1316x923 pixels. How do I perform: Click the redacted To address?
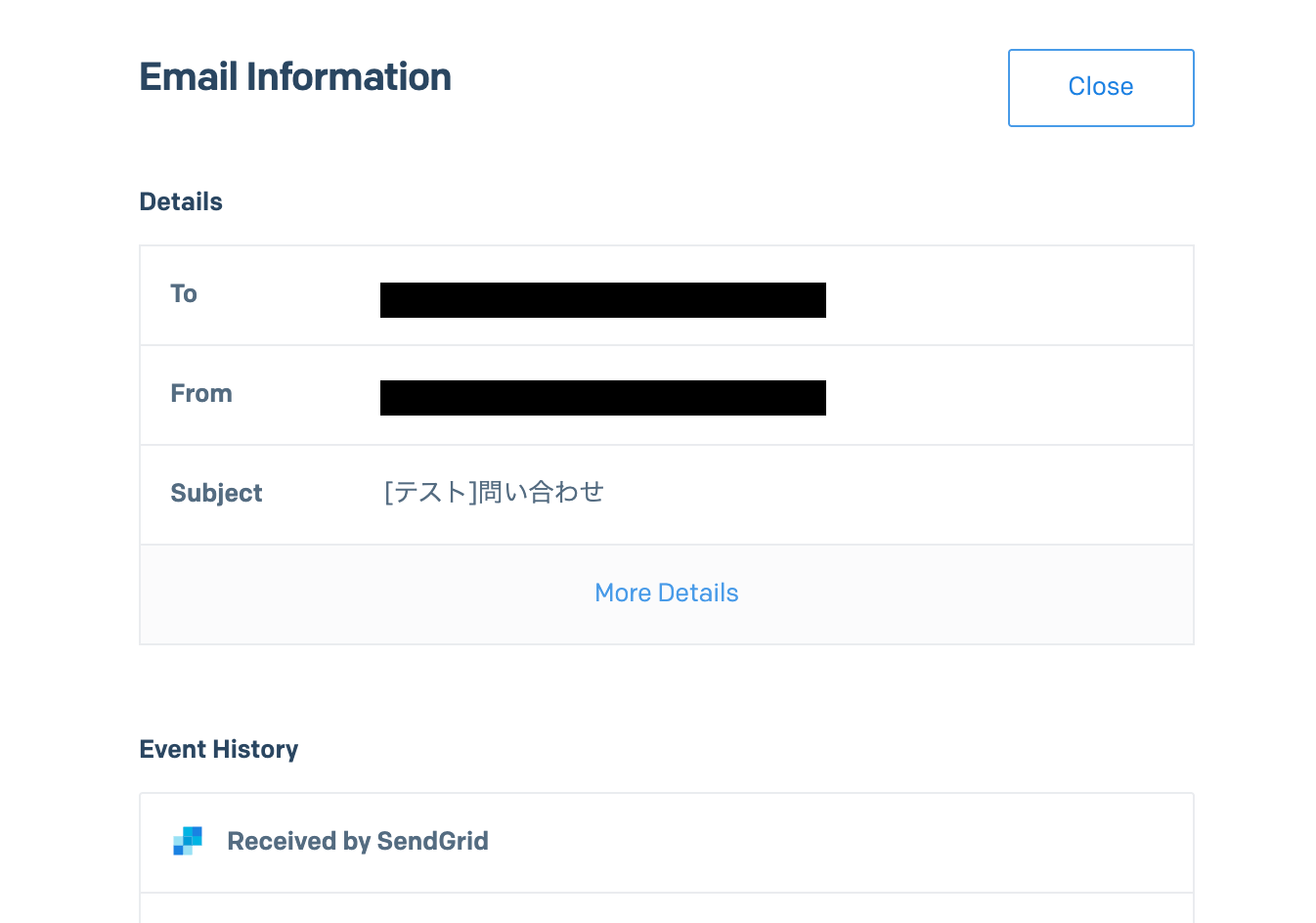tap(602, 300)
